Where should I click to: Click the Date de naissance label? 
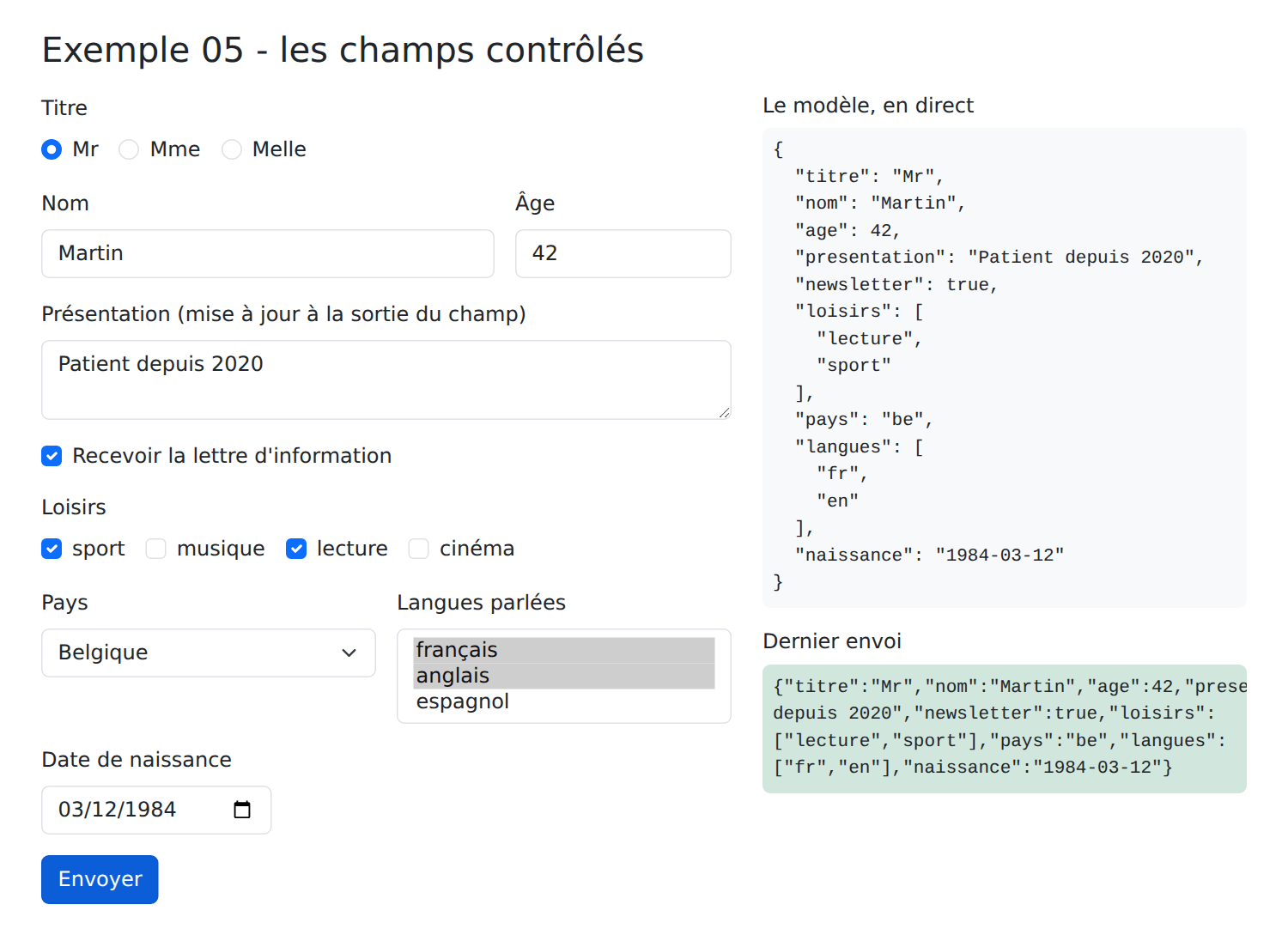(x=137, y=760)
